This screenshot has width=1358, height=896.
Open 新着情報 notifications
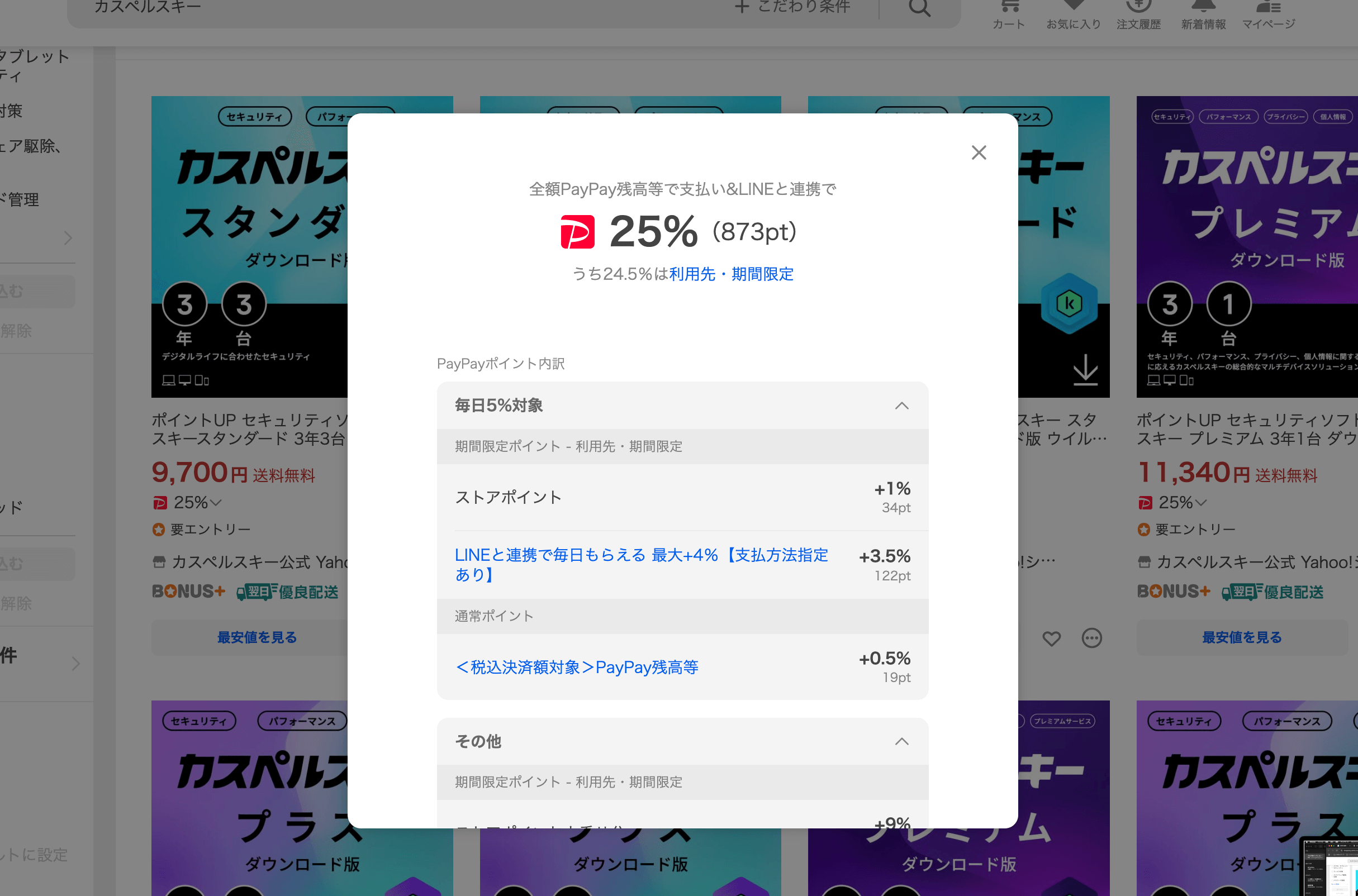1203,14
